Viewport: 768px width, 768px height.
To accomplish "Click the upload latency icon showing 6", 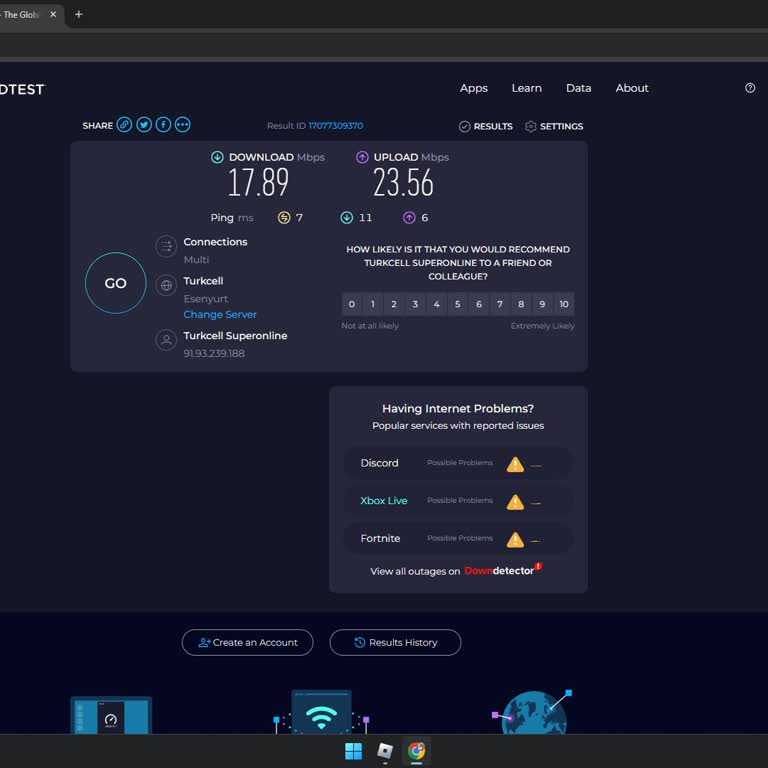I will click(409, 217).
